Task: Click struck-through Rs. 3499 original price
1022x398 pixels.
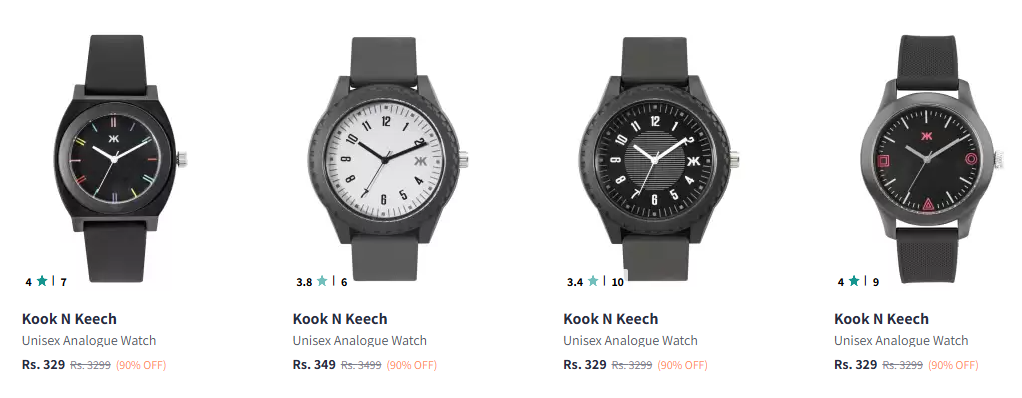Action: (x=361, y=365)
